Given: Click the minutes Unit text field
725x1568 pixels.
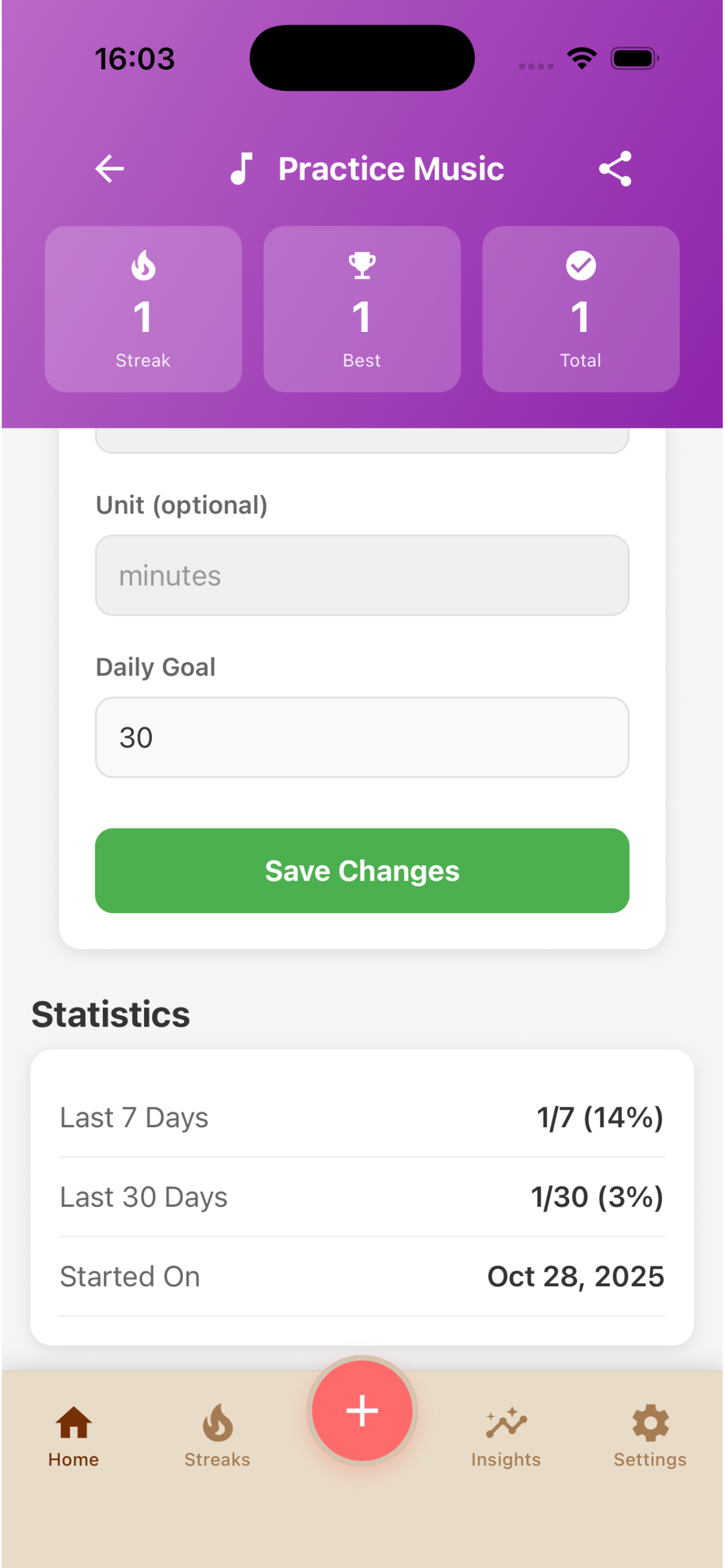Looking at the screenshot, I should tap(361, 575).
